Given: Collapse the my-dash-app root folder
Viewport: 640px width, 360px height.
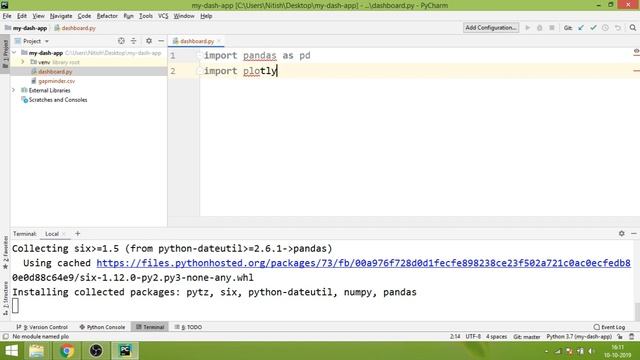Looking at the screenshot, I should tap(14, 53).
